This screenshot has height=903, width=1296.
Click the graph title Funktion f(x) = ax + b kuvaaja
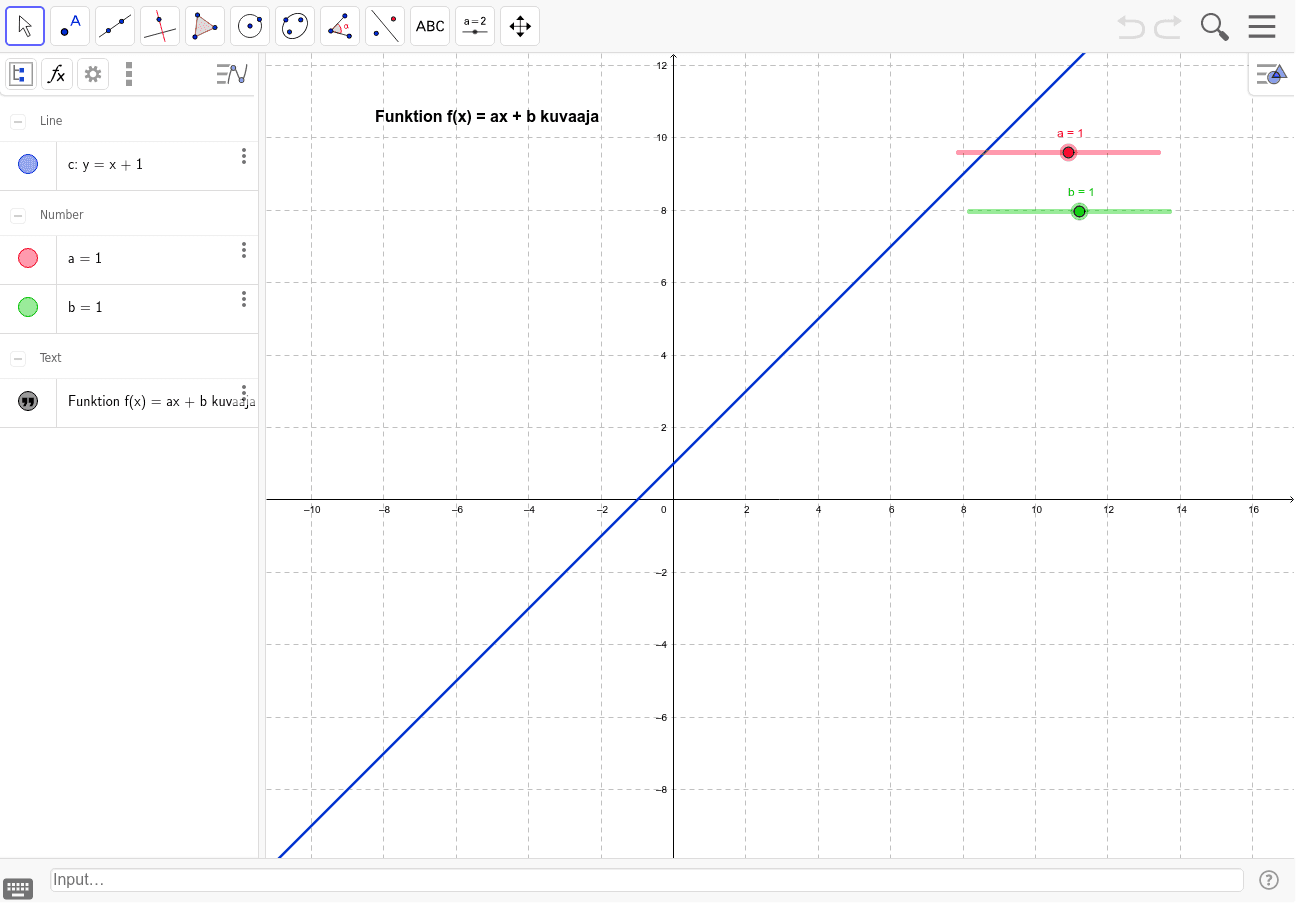487,116
